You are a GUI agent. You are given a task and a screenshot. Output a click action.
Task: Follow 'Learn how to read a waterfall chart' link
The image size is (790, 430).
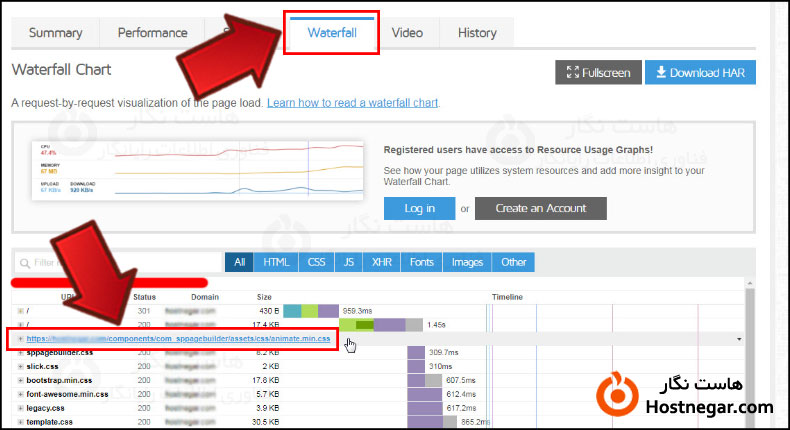(x=352, y=103)
